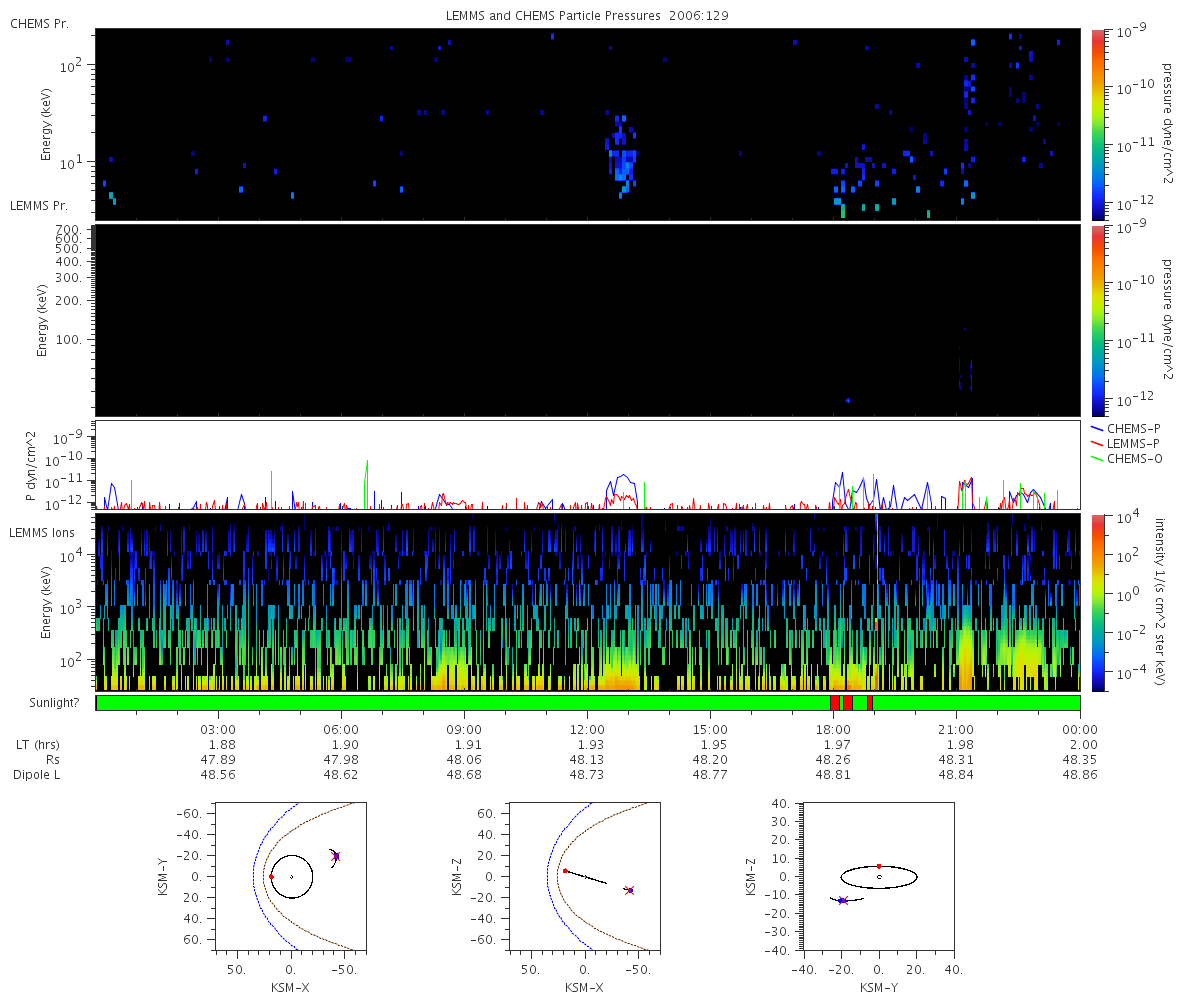This screenshot has height=1000, width=1200.
Task: Click the red dot in KSM-X/KSM-Y plot
Action: point(271,877)
